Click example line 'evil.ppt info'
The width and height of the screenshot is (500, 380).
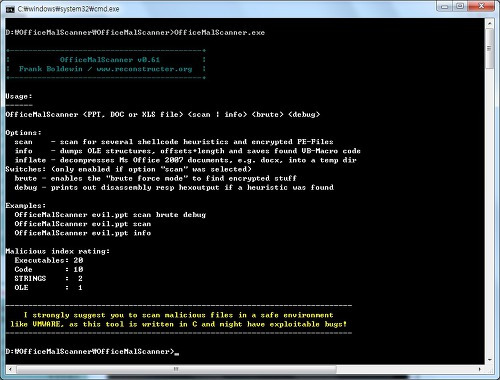click(x=83, y=233)
